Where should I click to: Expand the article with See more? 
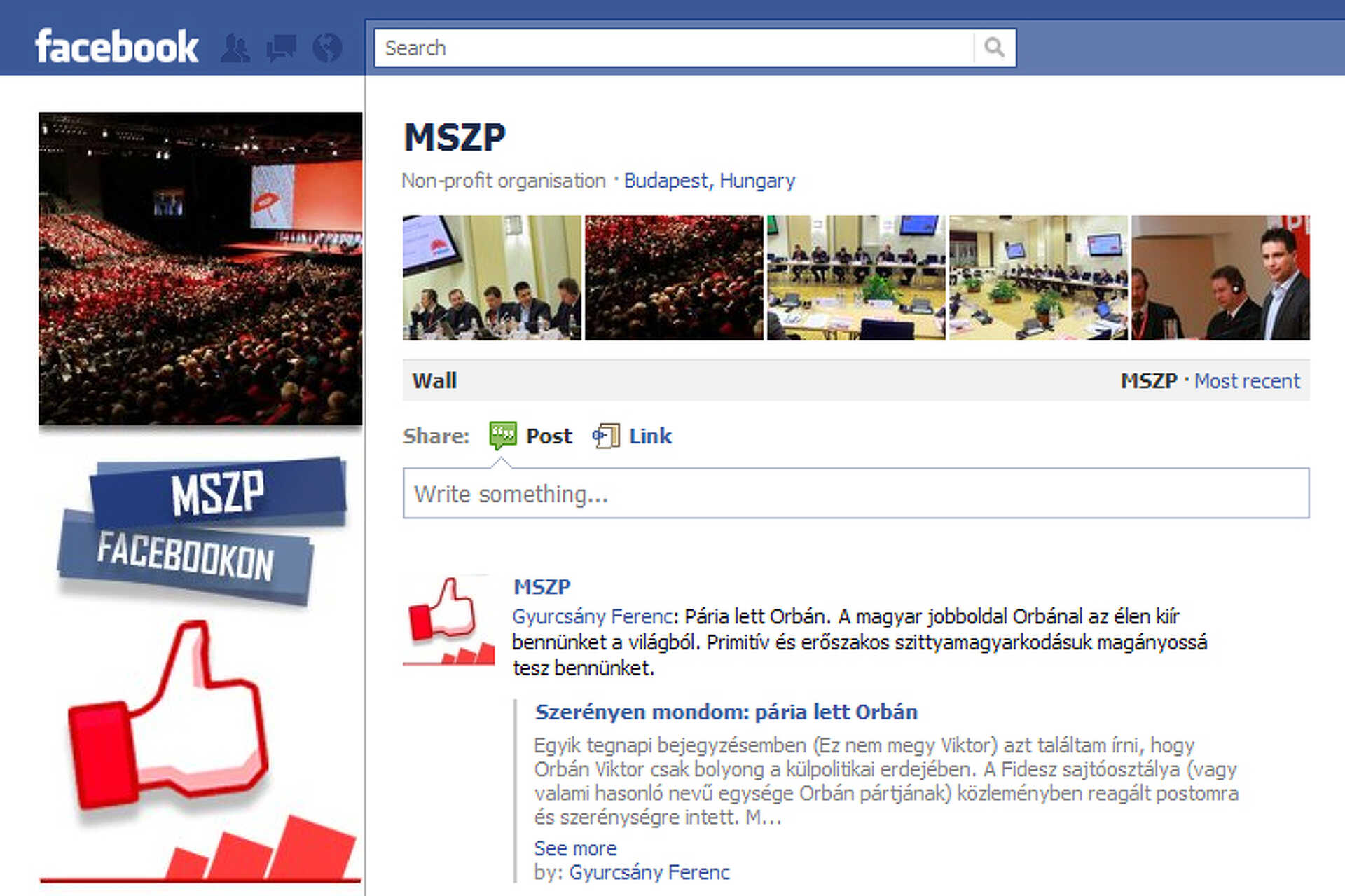coord(575,848)
